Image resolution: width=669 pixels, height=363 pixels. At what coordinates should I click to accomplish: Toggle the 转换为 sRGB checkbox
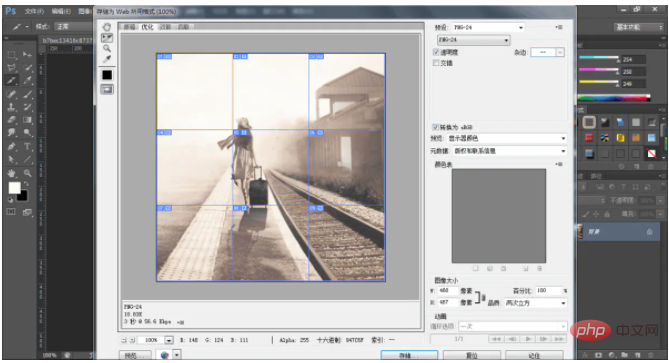click(x=435, y=127)
